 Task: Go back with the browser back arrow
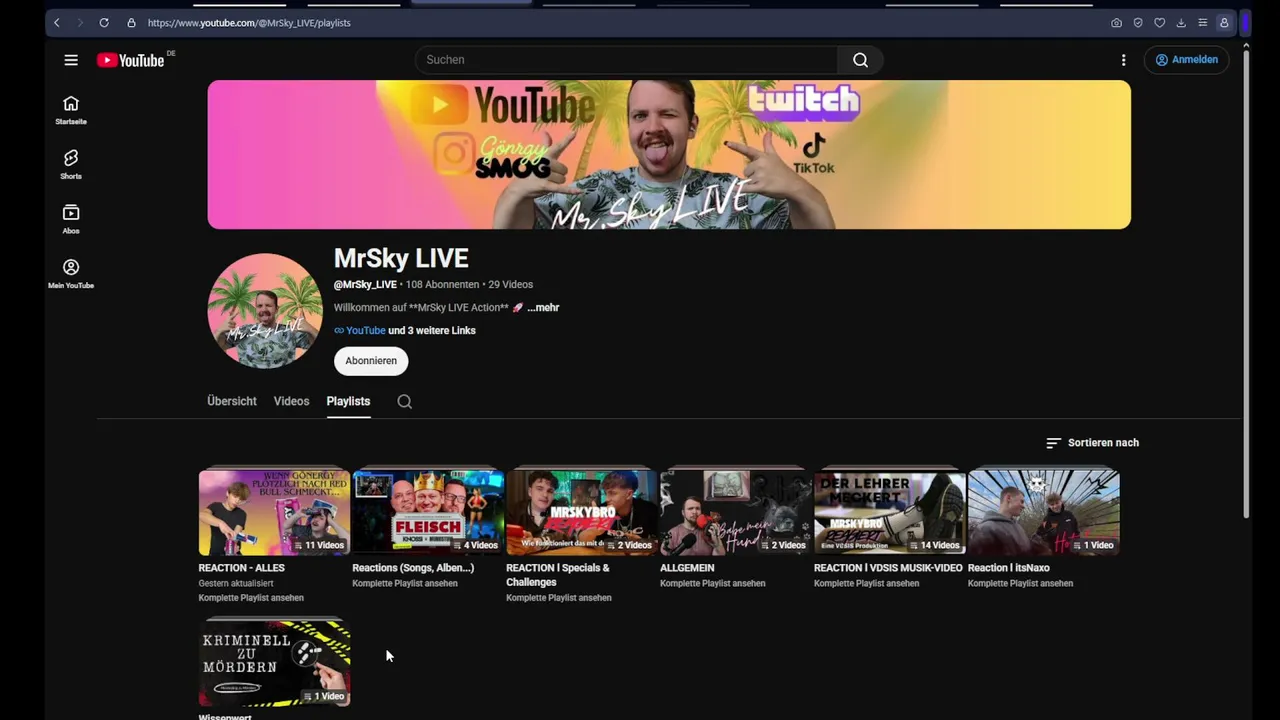click(57, 22)
